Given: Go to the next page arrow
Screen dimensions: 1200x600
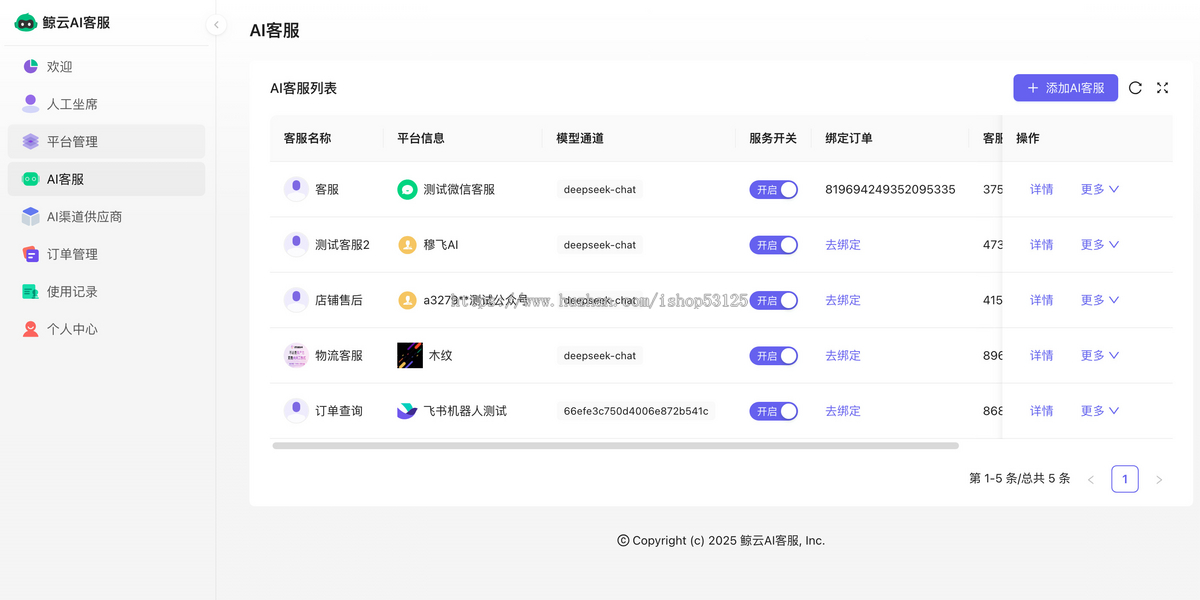Looking at the screenshot, I should [1159, 480].
